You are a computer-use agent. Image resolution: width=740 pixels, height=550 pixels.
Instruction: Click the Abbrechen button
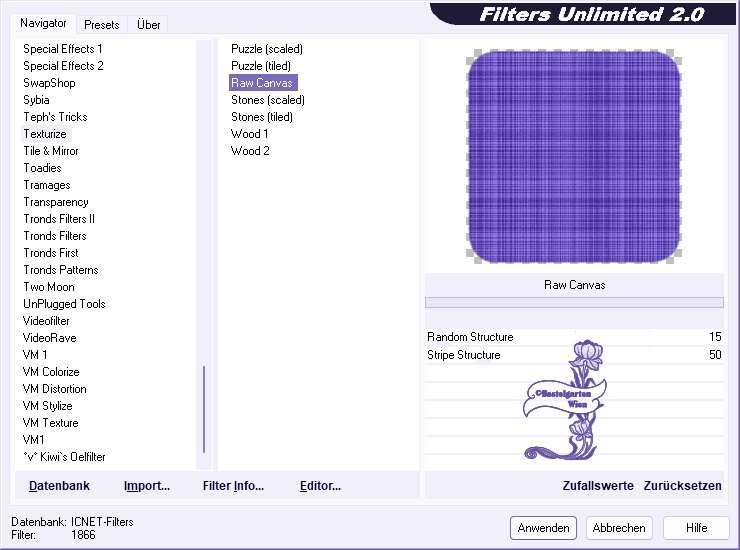point(619,528)
